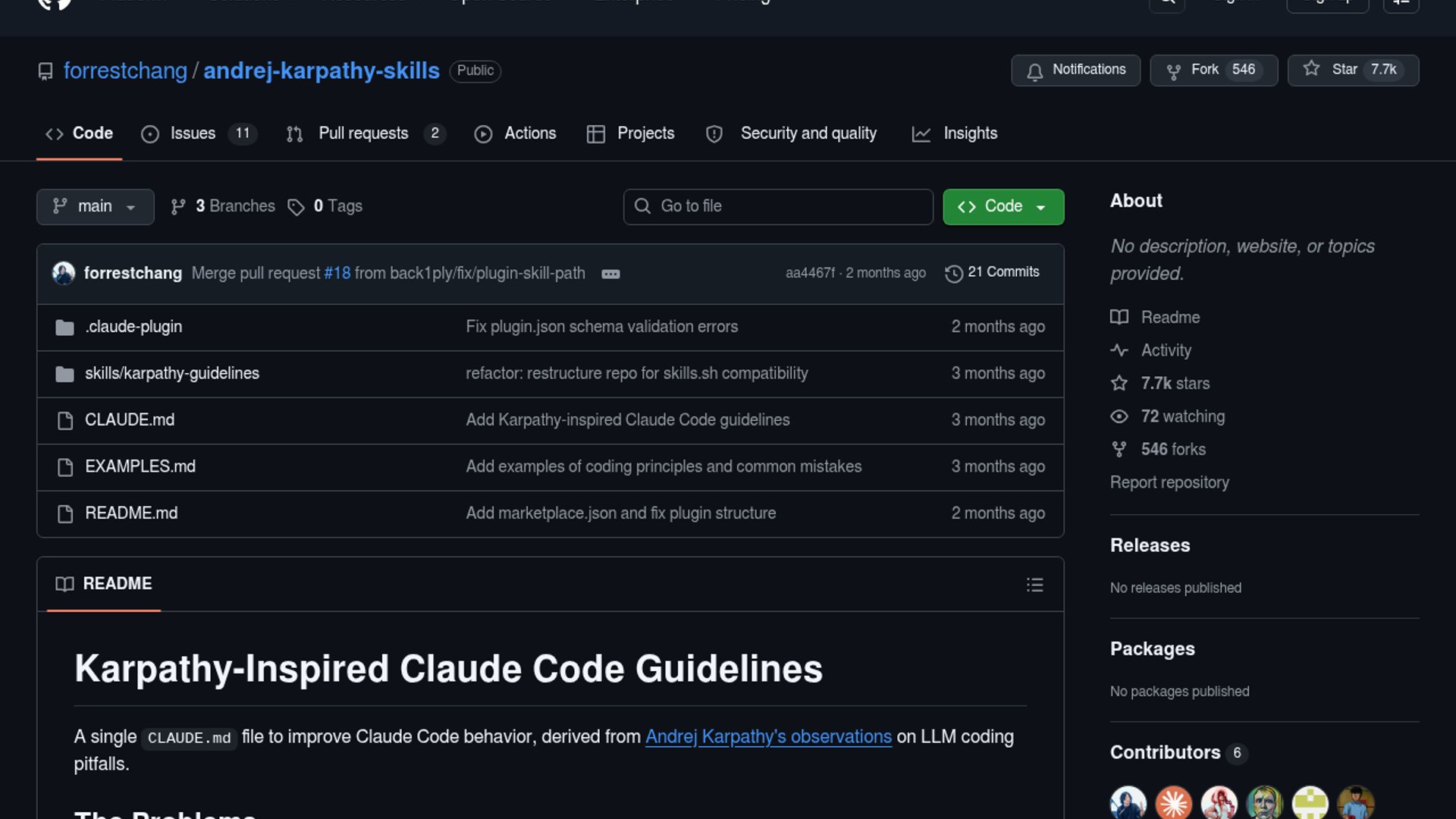The width and height of the screenshot is (1456, 819).
Task: Click the Go to file search field
Action: pyautogui.click(x=777, y=206)
